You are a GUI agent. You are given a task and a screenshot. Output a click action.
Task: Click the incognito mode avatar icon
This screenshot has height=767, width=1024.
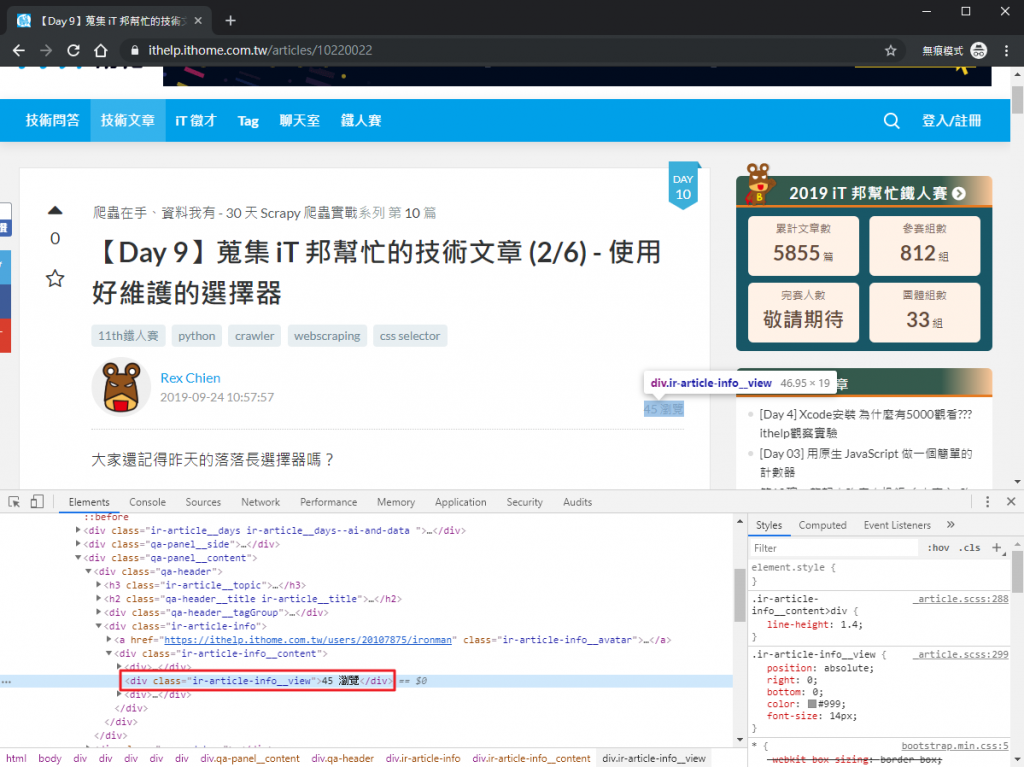[x=978, y=50]
